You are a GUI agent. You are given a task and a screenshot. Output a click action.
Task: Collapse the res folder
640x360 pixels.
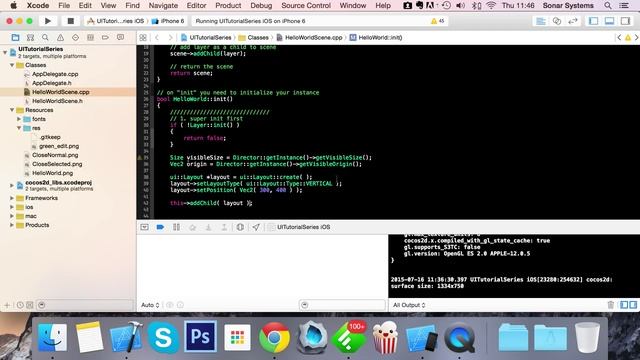point(19,128)
